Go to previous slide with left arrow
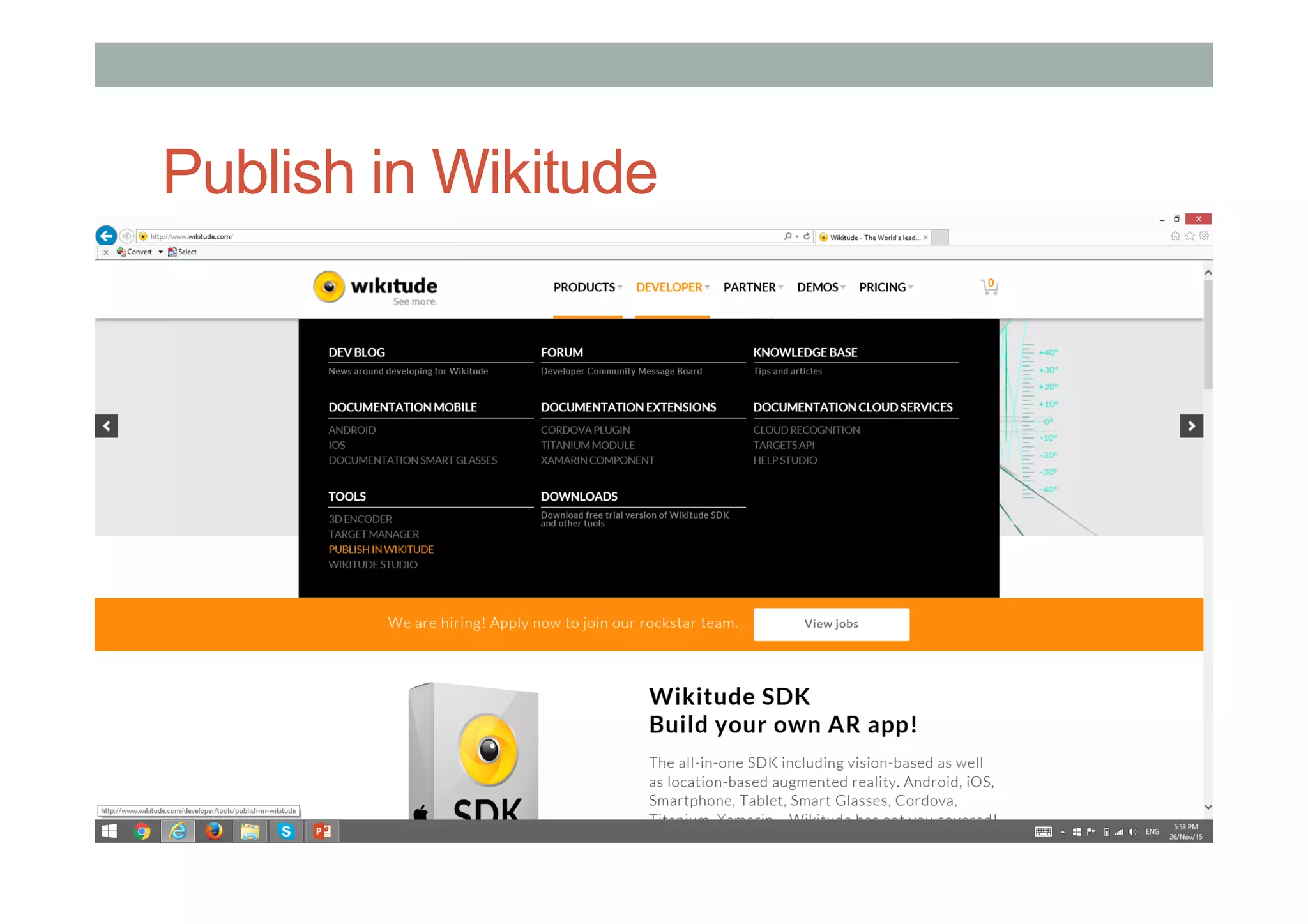The image size is (1308, 924). [x=106, y=426]
